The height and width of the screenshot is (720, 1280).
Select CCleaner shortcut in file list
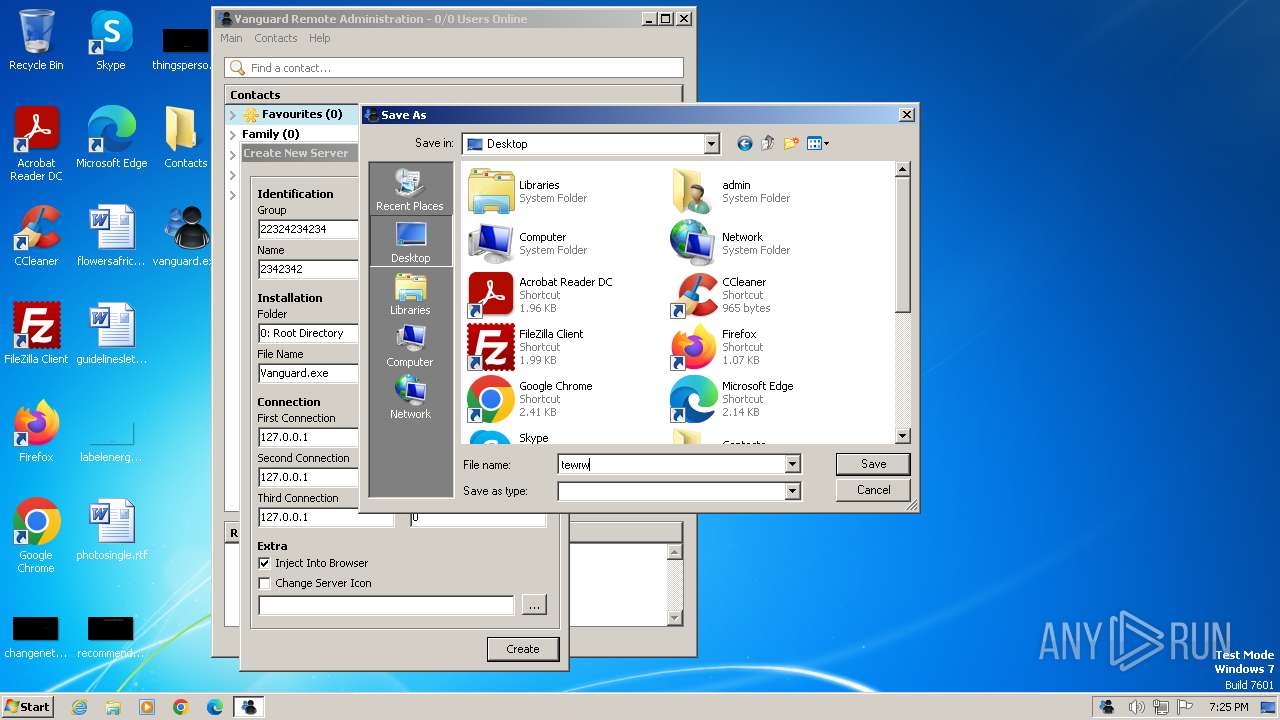click(722, 295)
